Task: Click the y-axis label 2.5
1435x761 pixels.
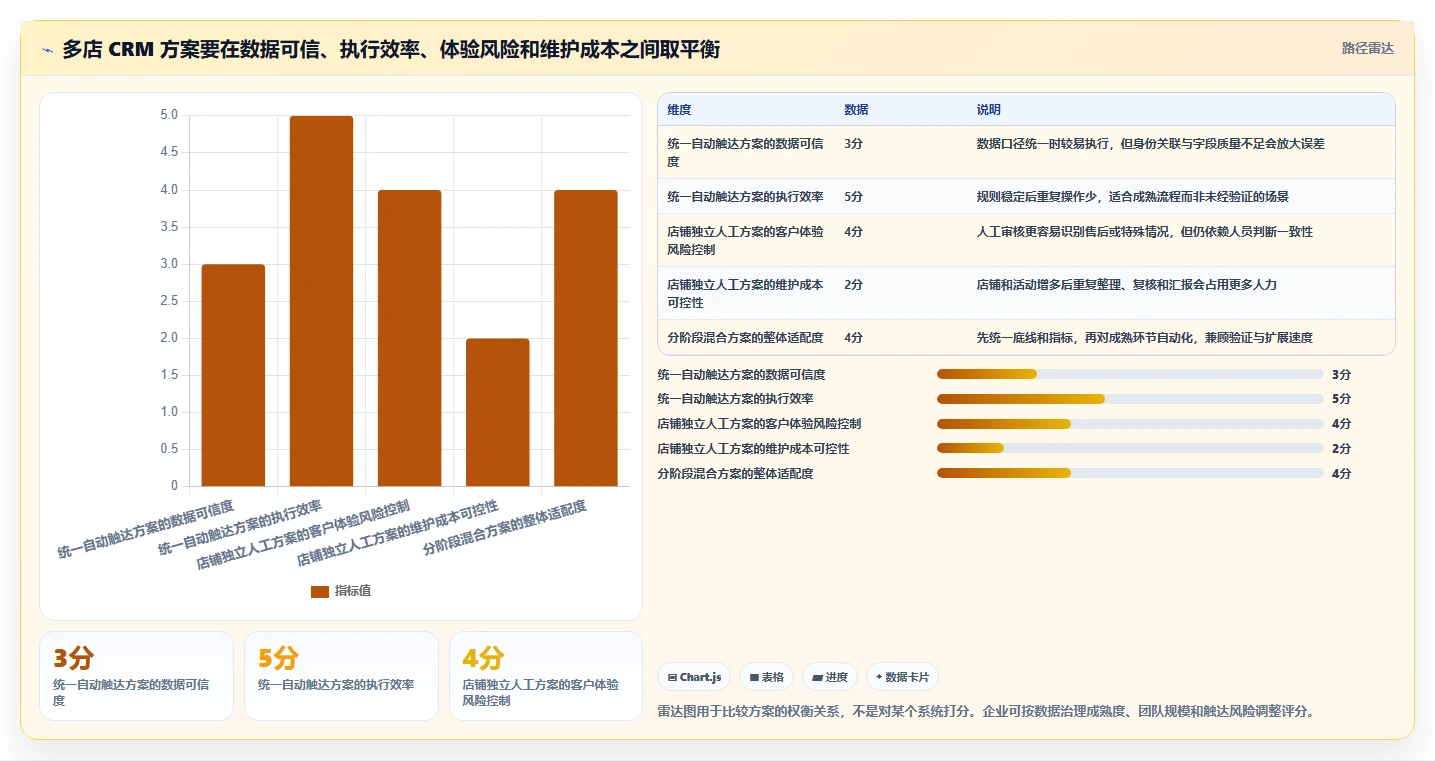Action: 169,301
